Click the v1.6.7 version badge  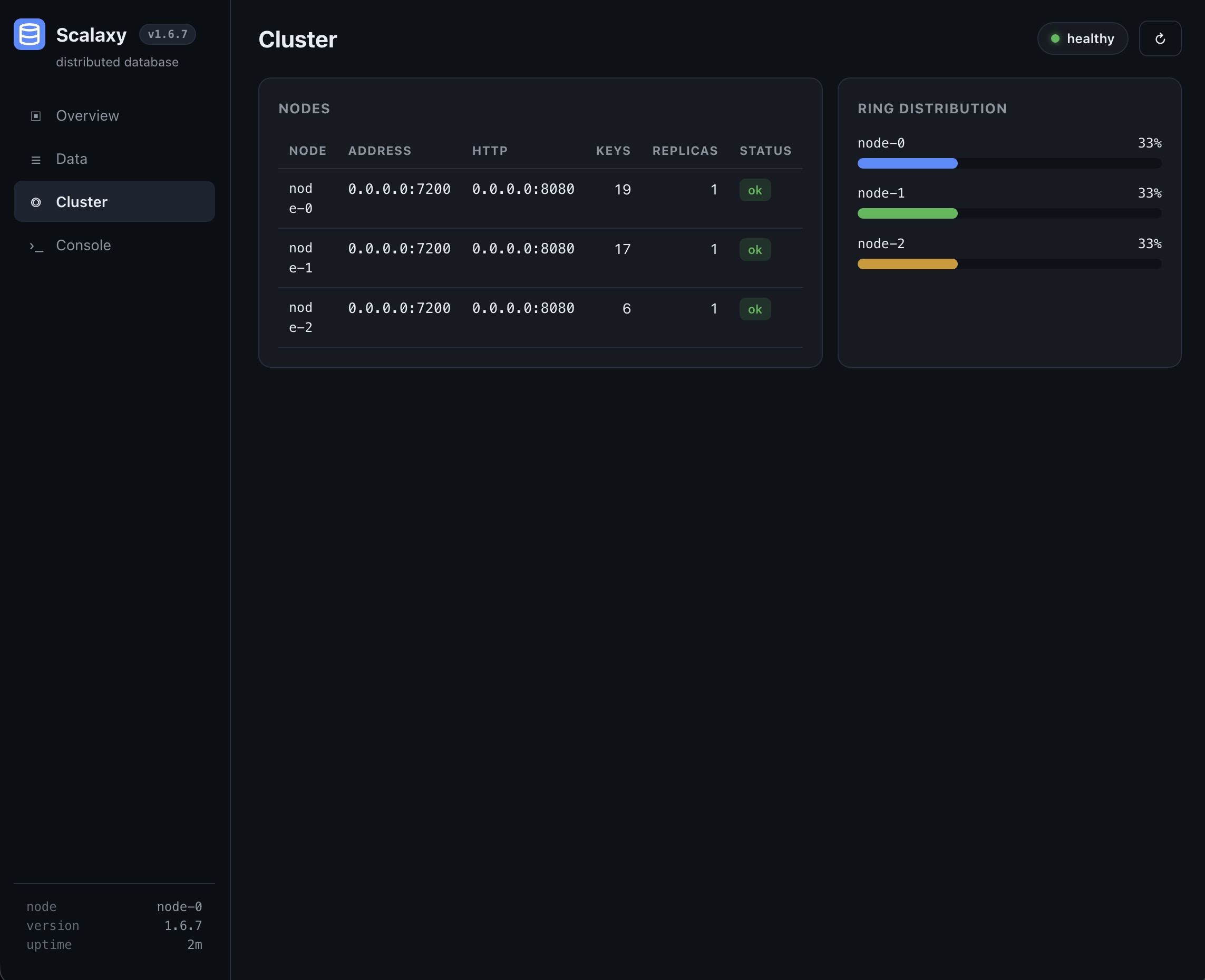[168, 34]
